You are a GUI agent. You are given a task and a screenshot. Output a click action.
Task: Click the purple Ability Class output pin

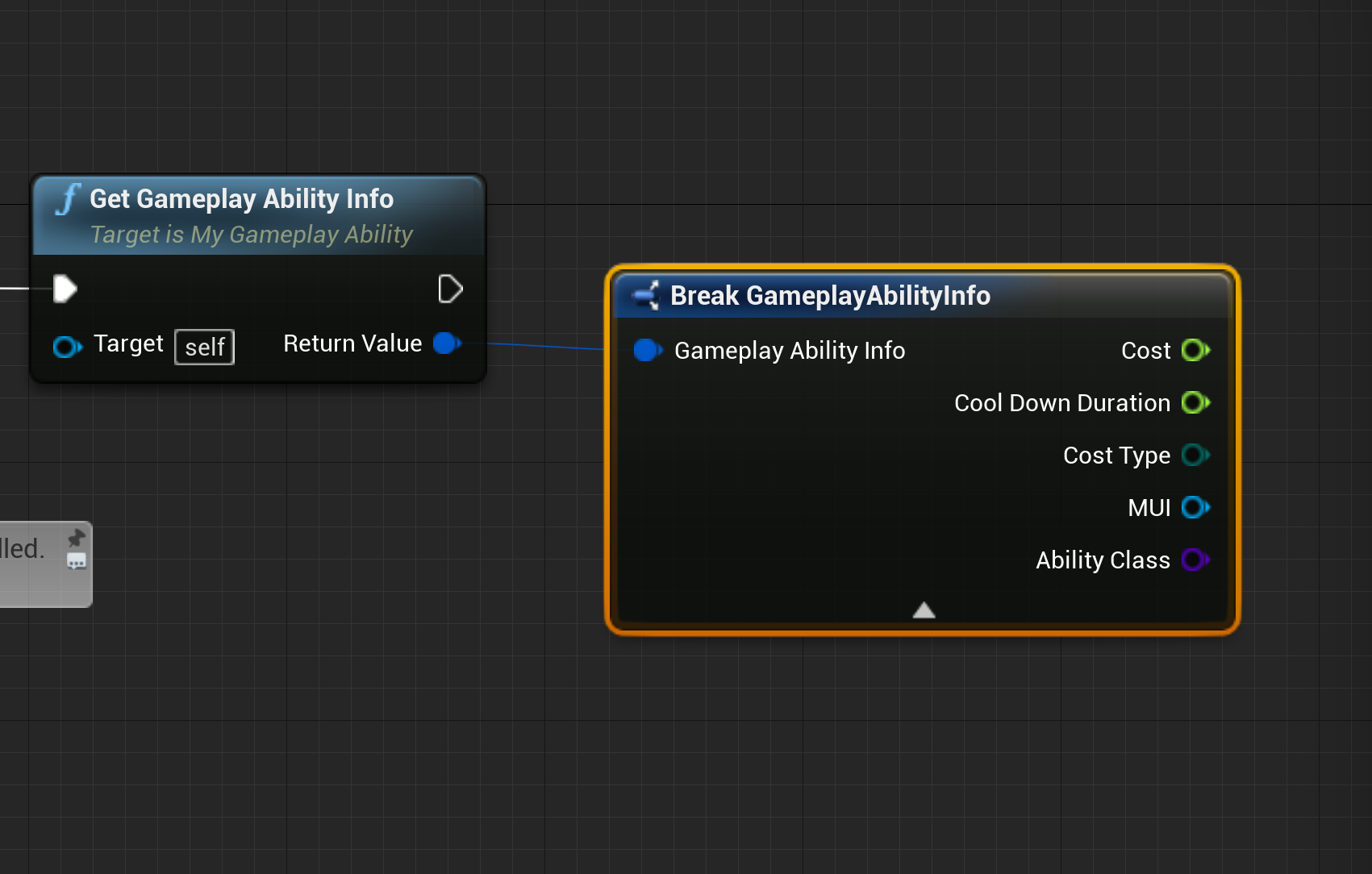(1195, 560)
